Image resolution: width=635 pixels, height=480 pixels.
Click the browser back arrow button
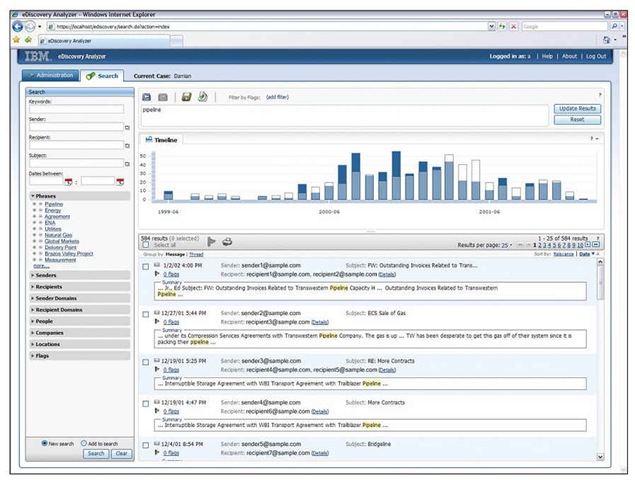point(17,26)
